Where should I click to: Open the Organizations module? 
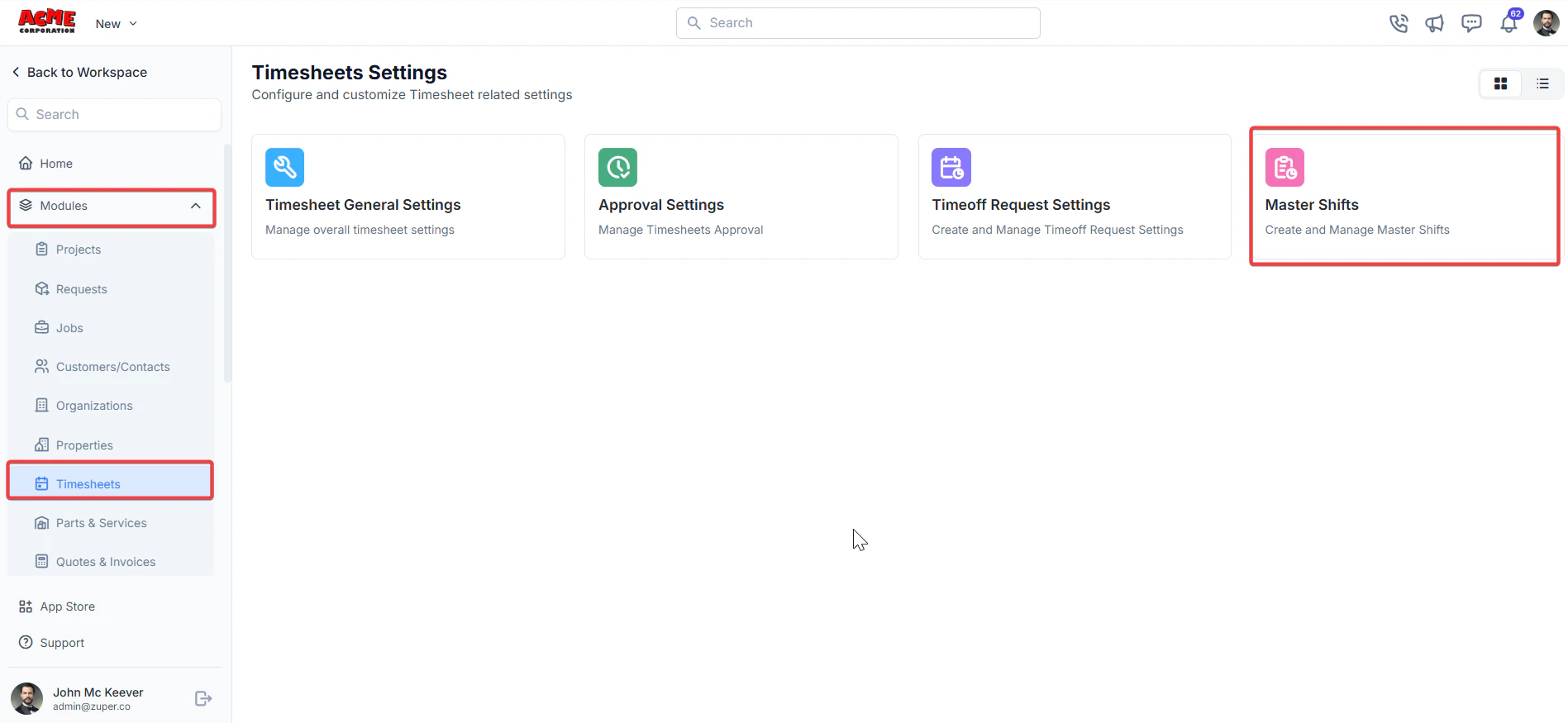coord(111,406)
